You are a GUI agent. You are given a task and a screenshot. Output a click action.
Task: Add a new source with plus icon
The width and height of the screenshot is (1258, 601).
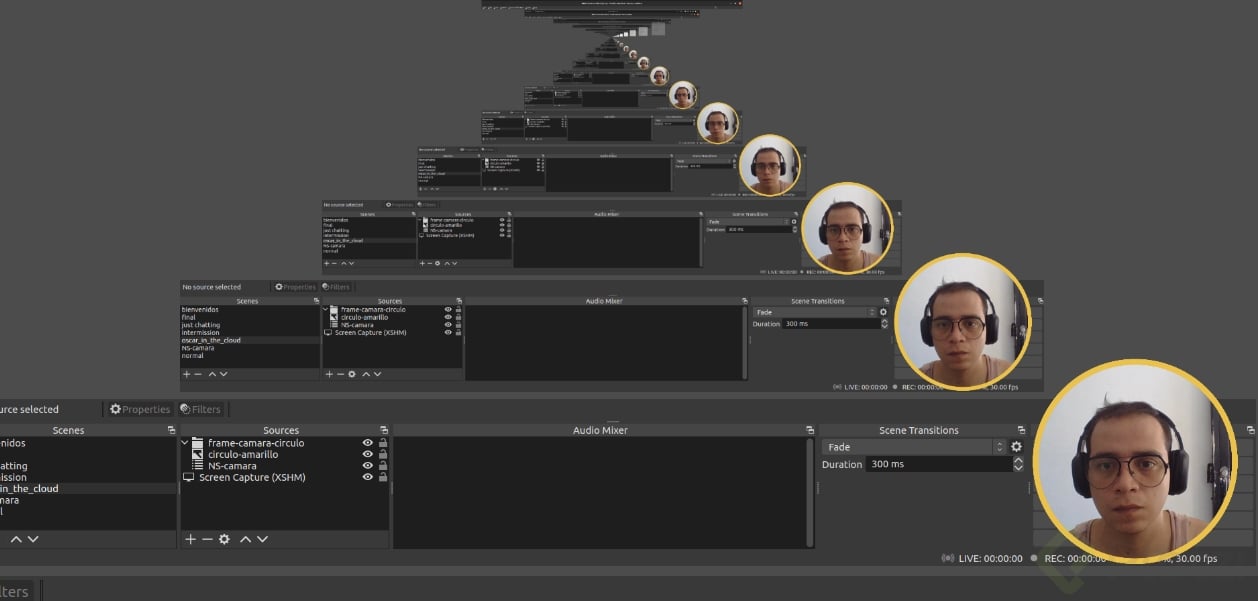tap(190, 539)
